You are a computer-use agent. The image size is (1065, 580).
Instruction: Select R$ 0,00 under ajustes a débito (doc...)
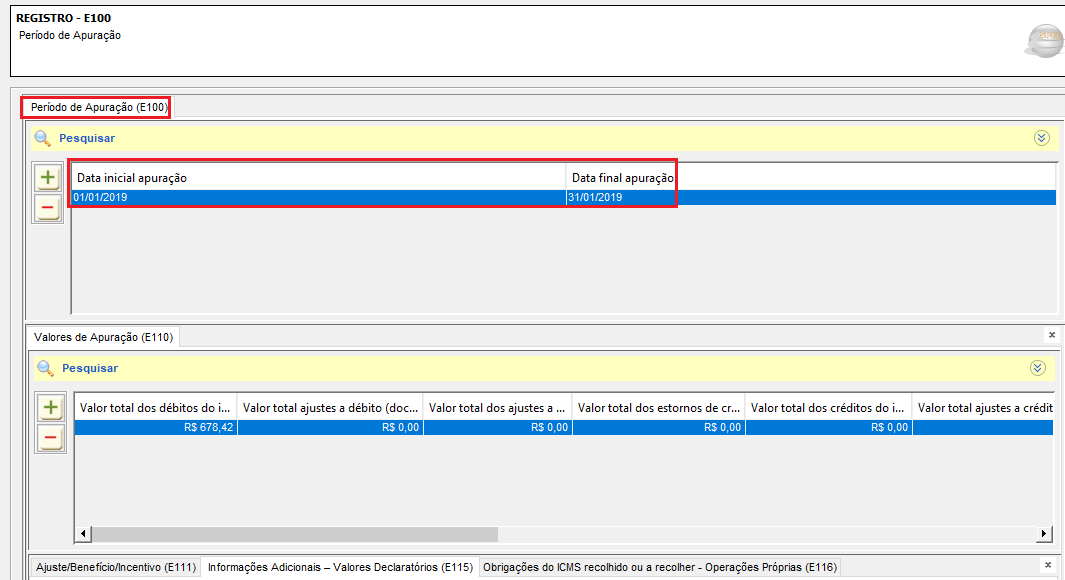330,428
